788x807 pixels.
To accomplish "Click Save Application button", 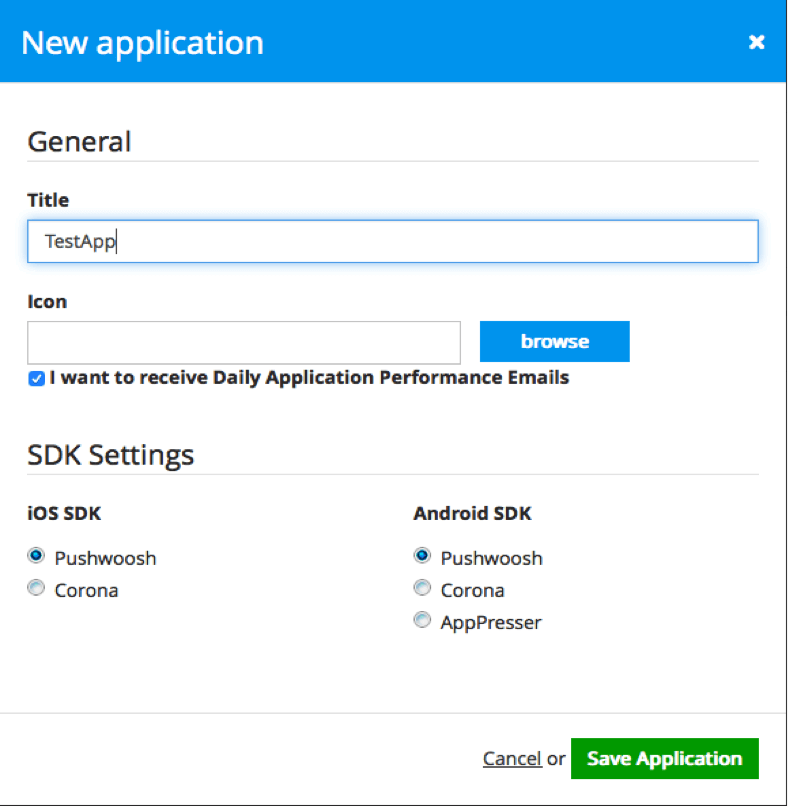I will 664,759.
